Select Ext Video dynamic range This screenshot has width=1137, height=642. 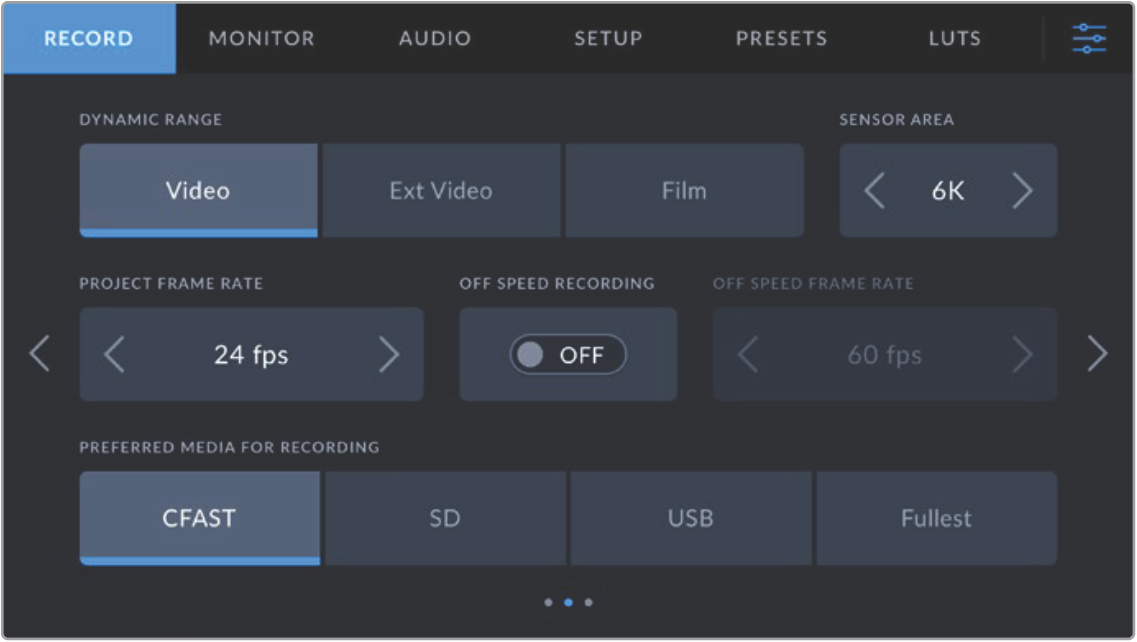click(x=441, y=191)
